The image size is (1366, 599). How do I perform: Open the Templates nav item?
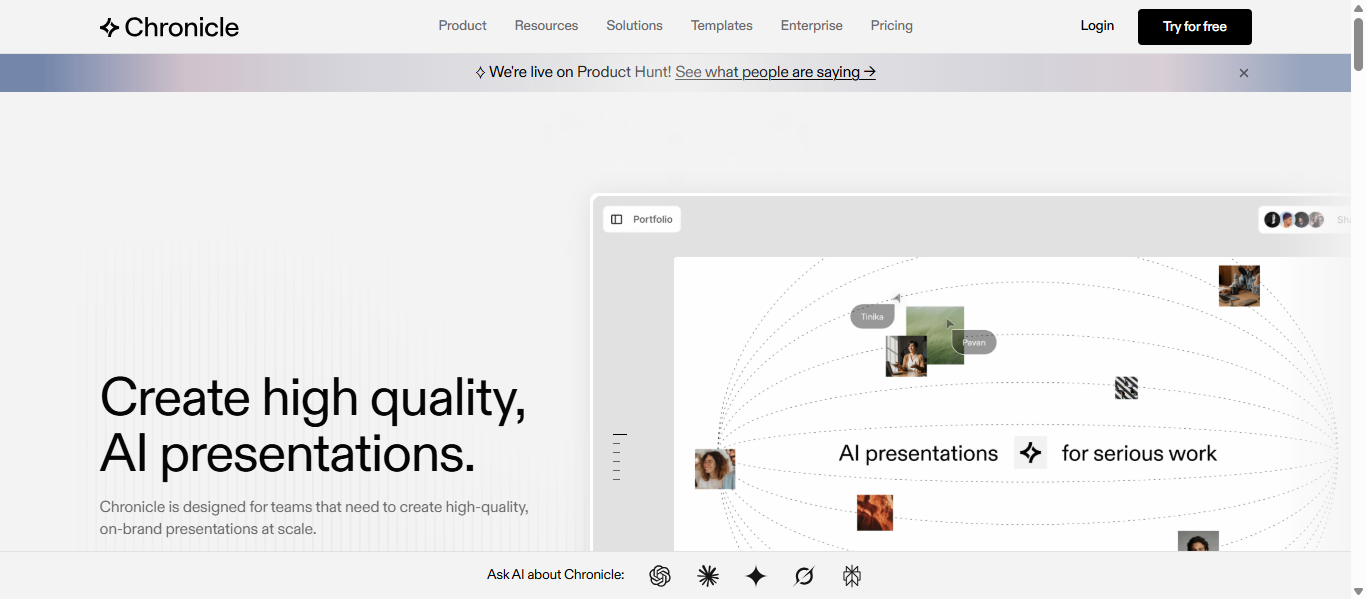tap(721, 26)
